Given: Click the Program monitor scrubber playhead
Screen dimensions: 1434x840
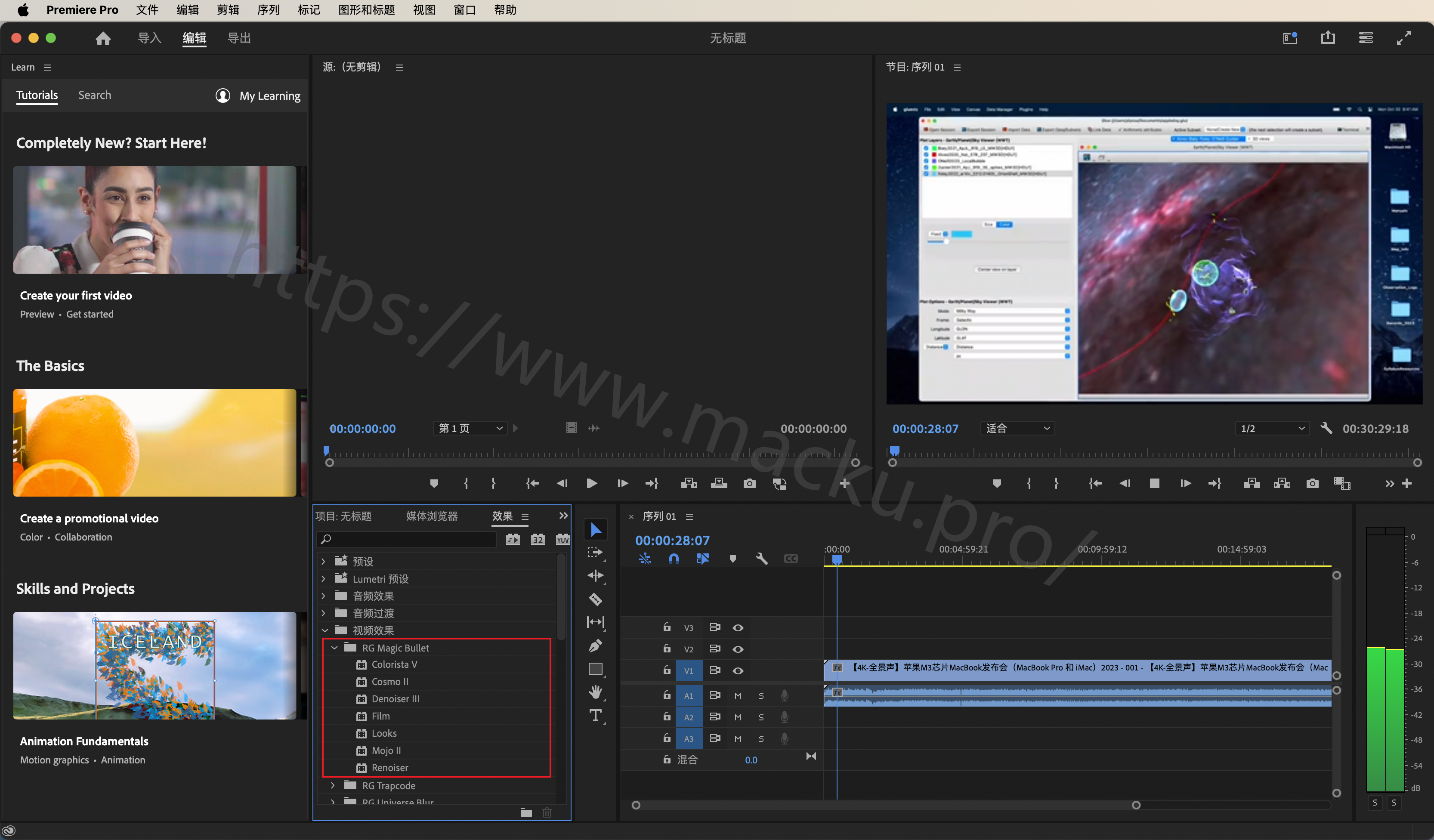Looking at the screenshot, I should [x=895, y=451].
